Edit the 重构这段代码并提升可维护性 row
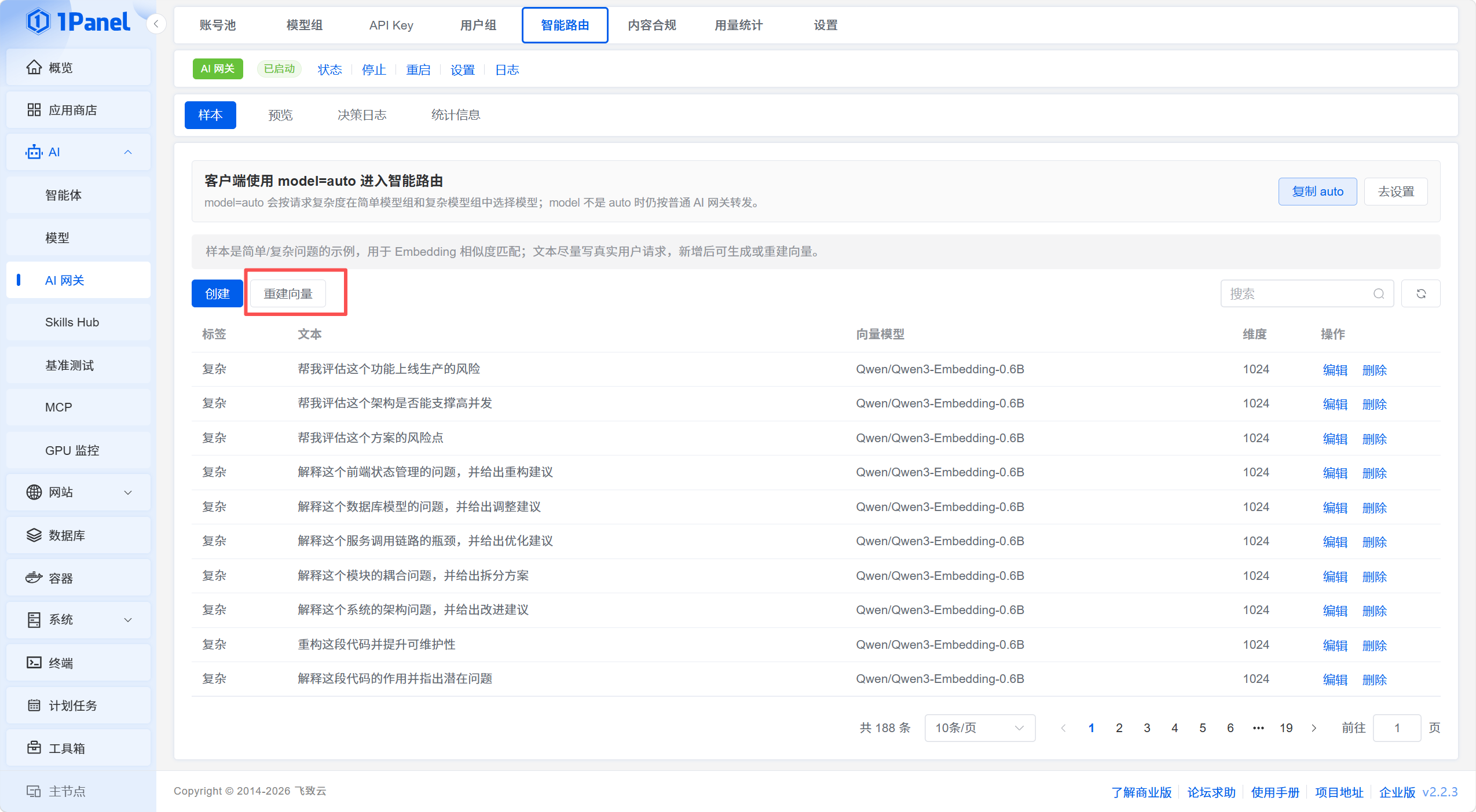This screenshot has height=812, width=1476. 1335,645
